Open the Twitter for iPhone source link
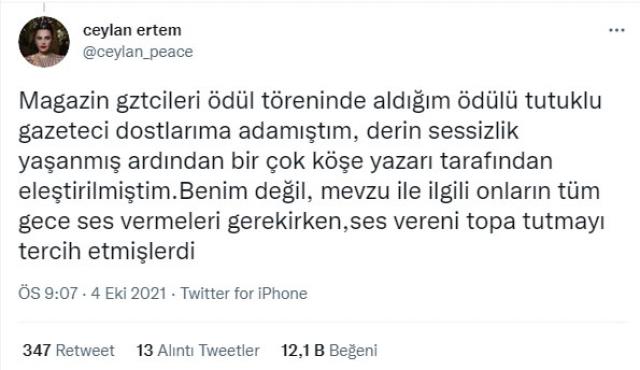This screenshot has width=640, height=370. [x=244, y=293]
